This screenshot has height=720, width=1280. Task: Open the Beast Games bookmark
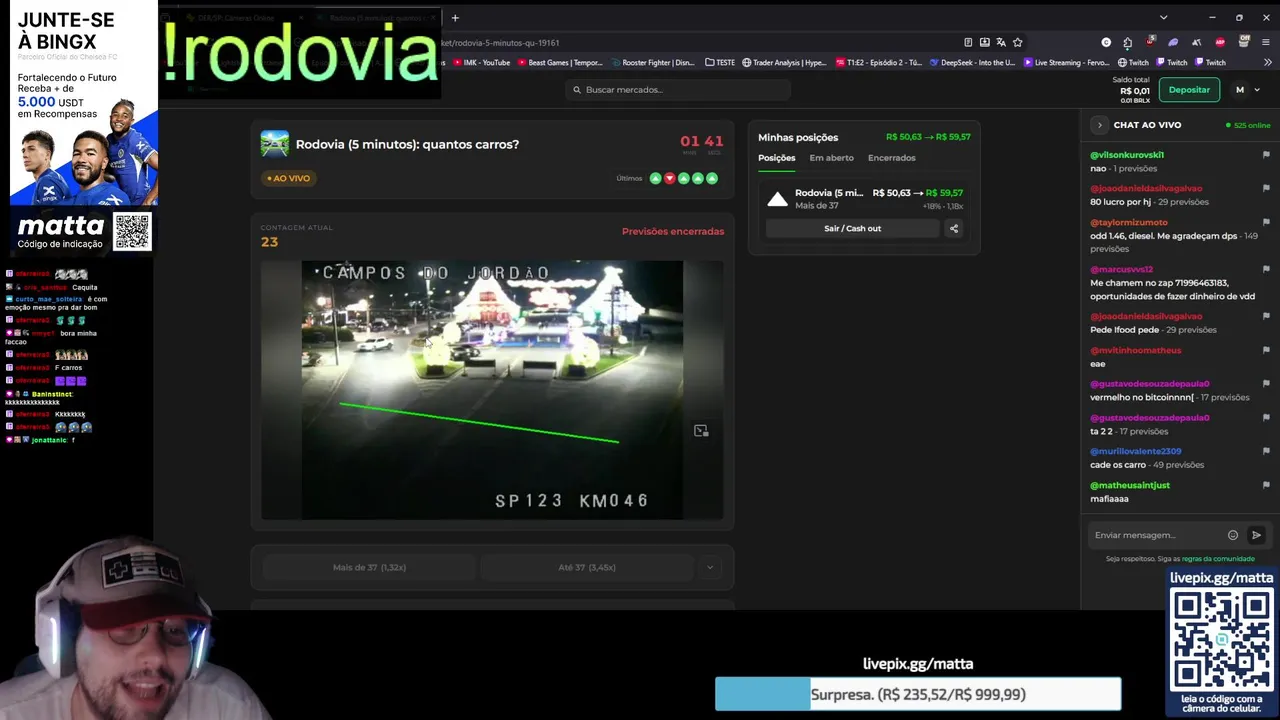(559, 62)
